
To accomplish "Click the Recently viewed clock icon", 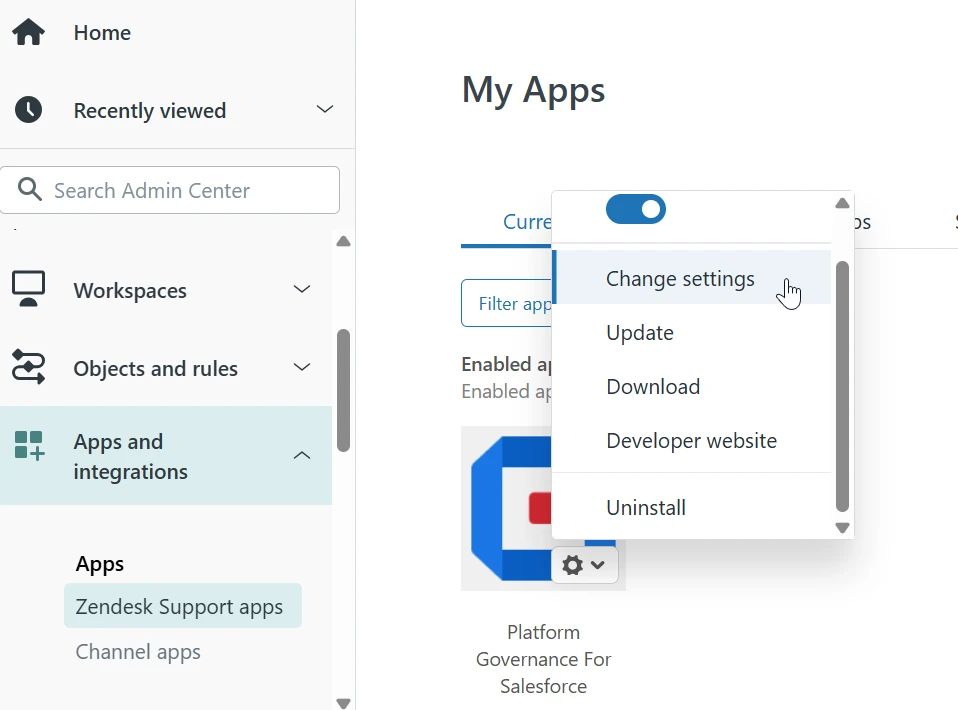I will (x=28, y=110).
